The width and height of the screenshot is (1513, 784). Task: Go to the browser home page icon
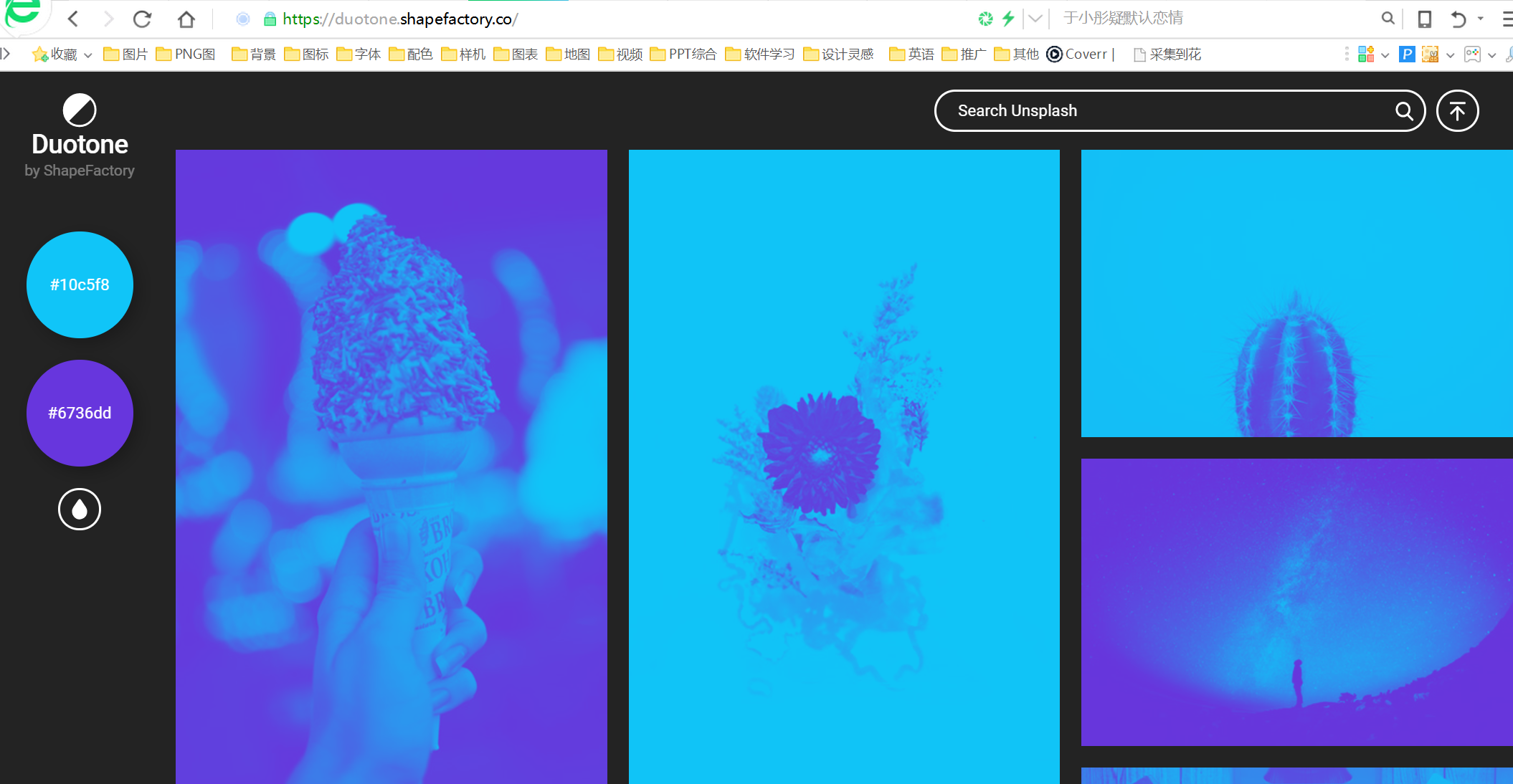[186, 19]
